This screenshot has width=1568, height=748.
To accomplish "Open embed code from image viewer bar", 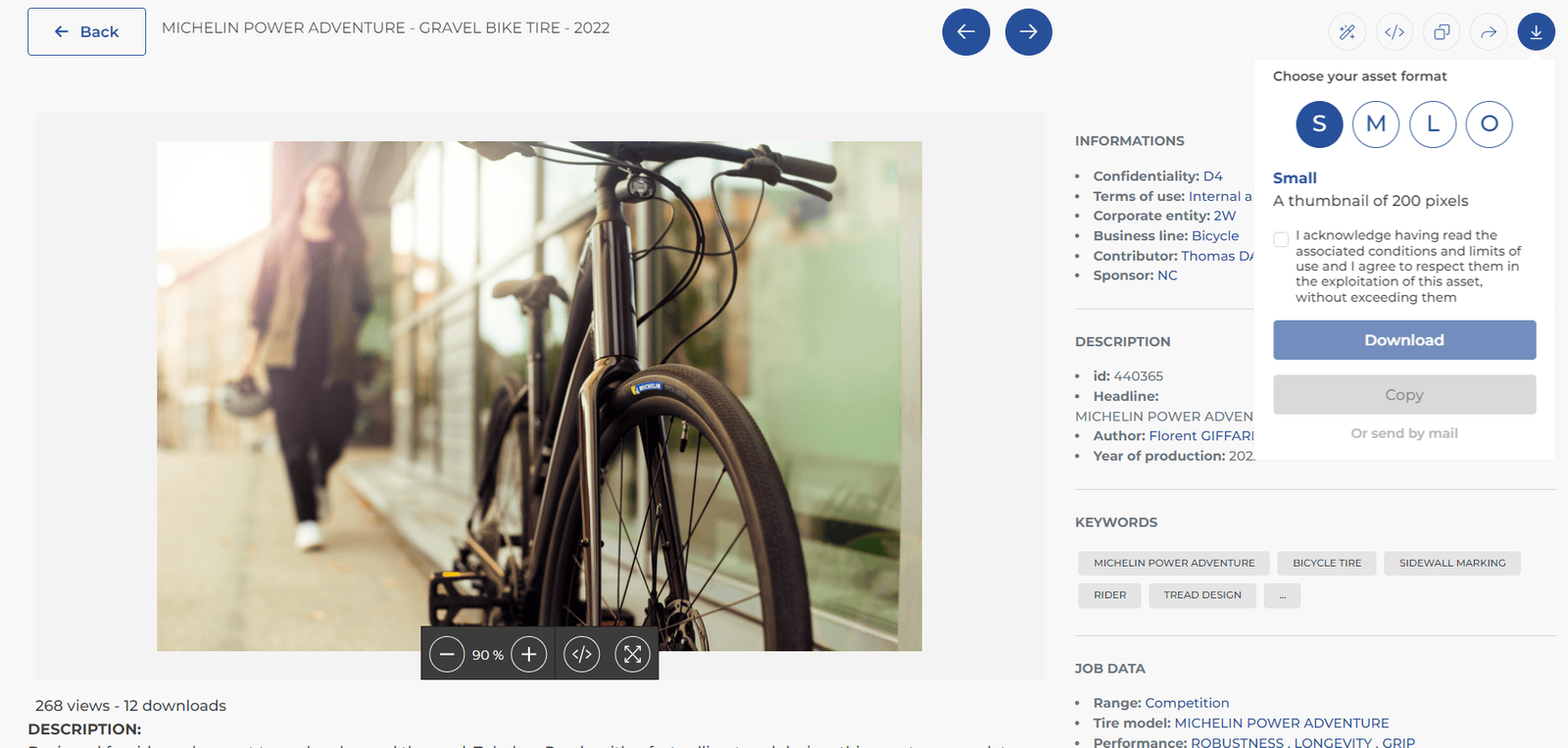I will [581, 654].
